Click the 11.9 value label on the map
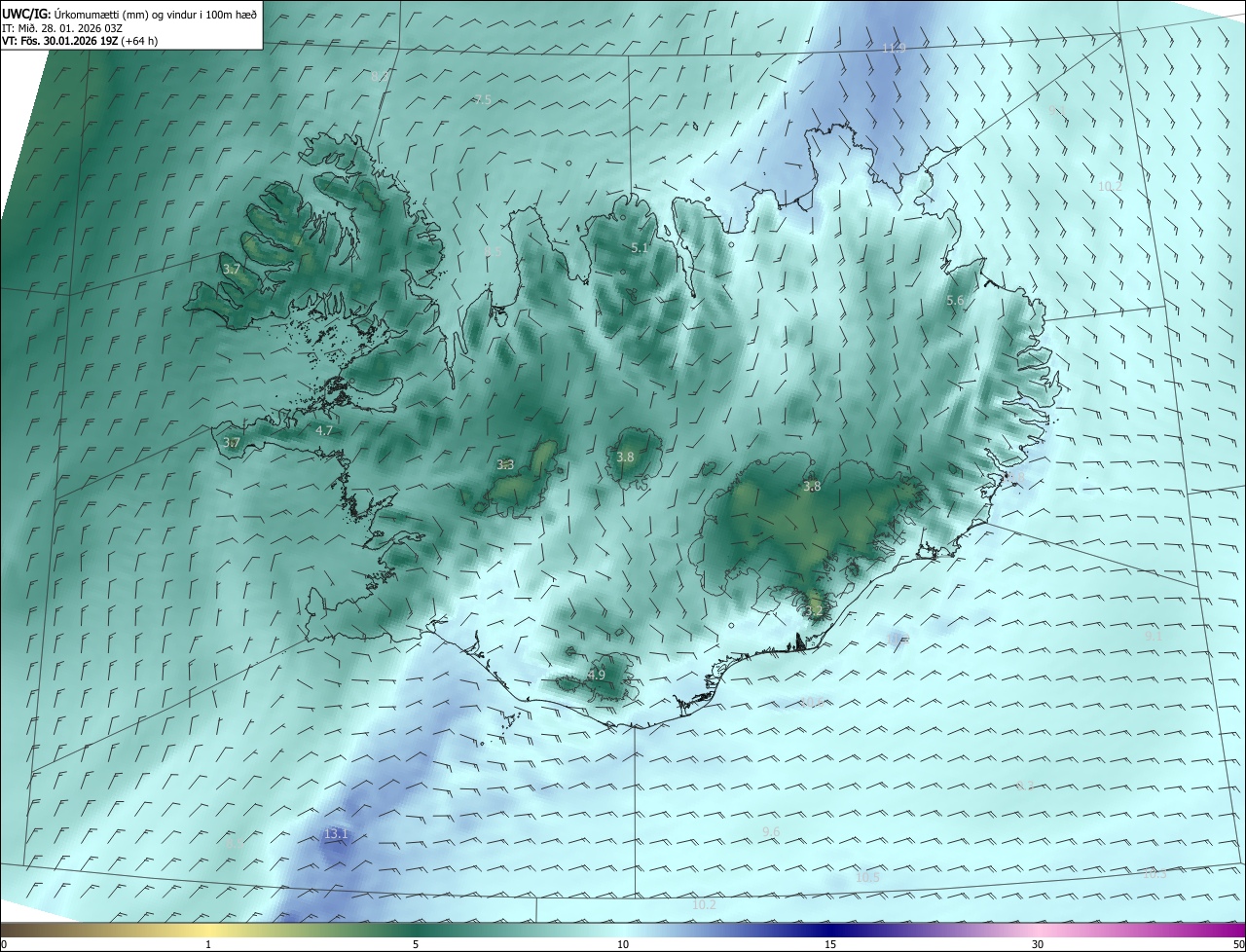1246x952 pixels. click(x=894, y=48)
